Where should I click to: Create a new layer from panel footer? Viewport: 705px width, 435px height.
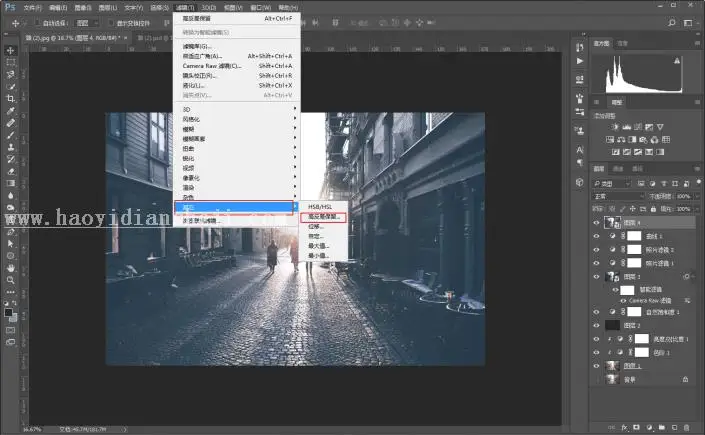tap(674, 427)
